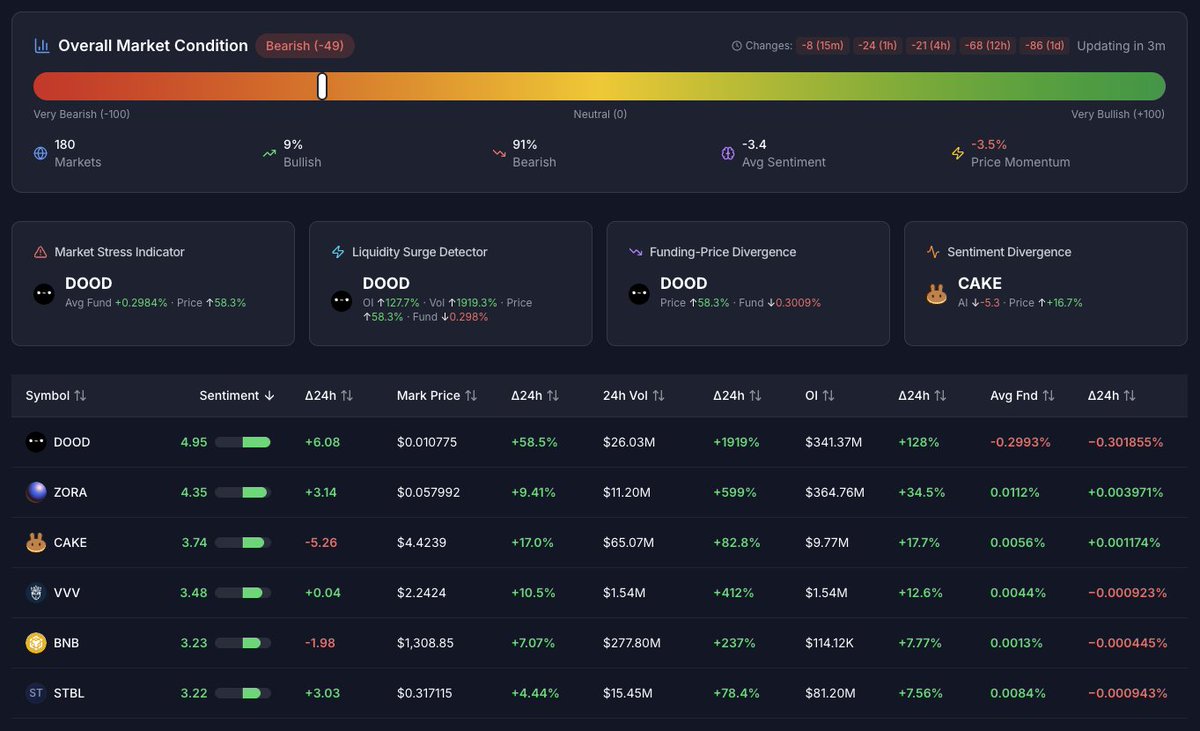
Task: Click STBL mark price $0.317115
Action: [x=425, y=693]
